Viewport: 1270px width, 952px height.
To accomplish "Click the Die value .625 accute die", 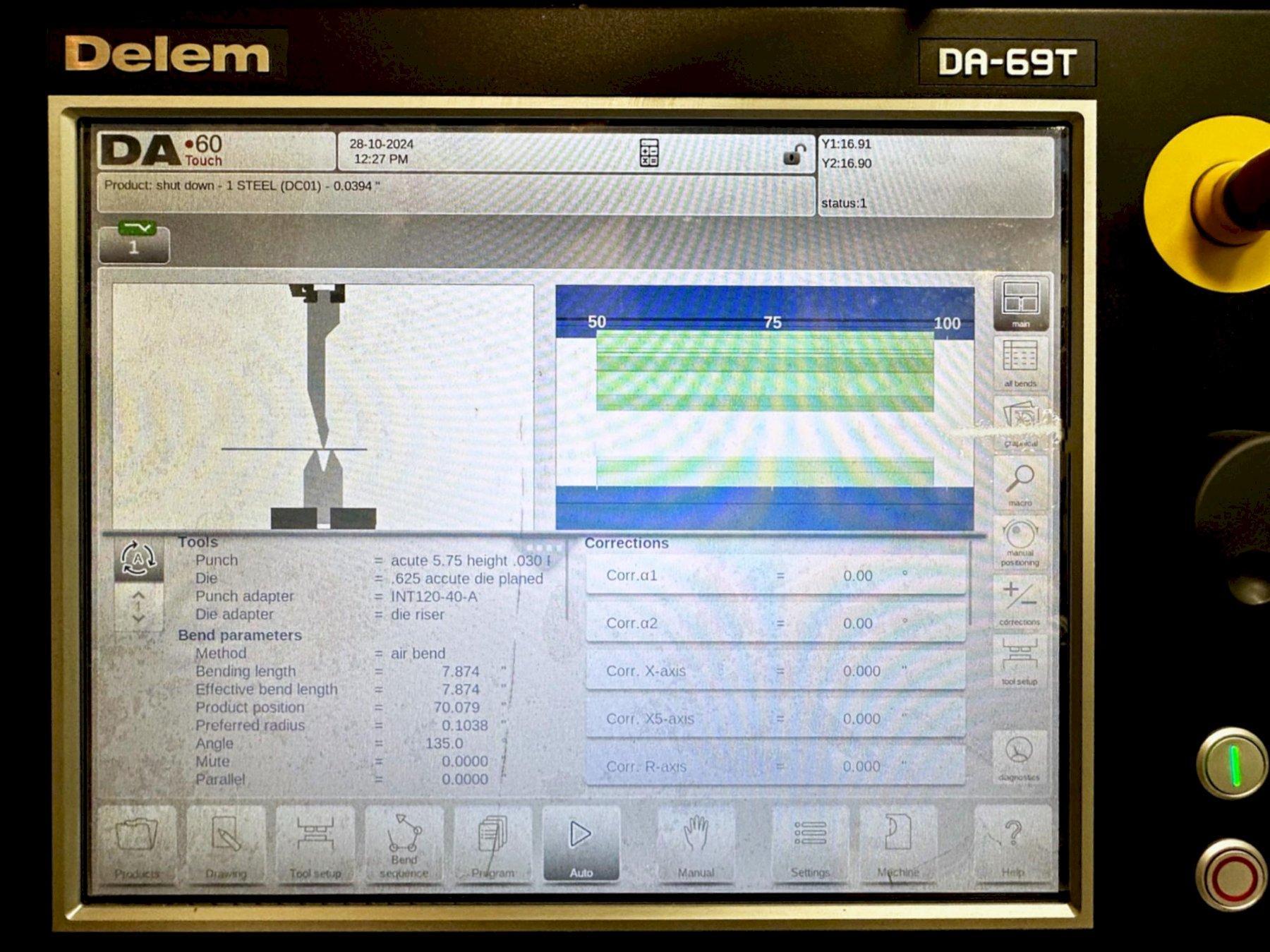I will pyautogui.click(x=467, y=579).
